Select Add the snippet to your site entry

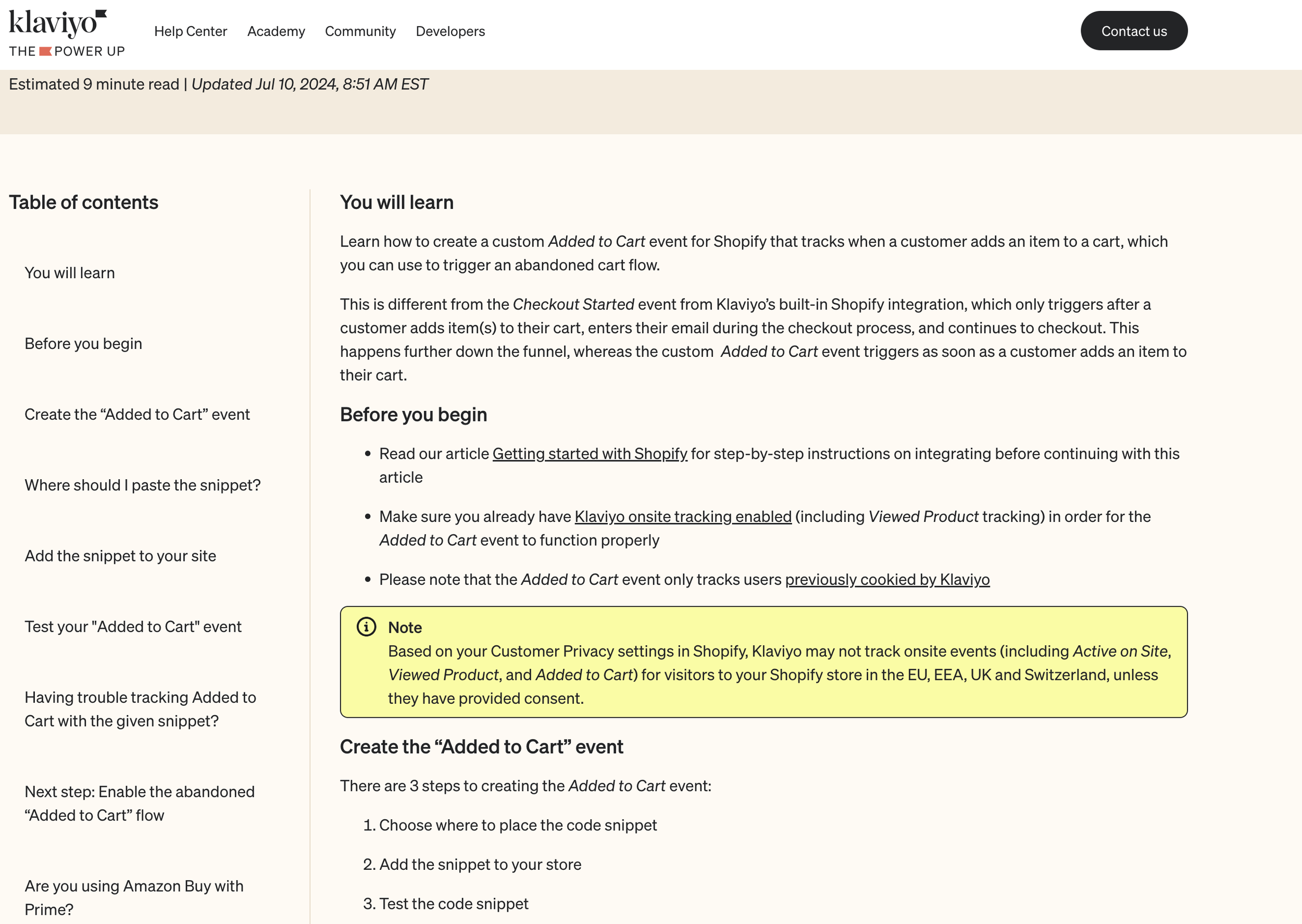tap(120, 556)
